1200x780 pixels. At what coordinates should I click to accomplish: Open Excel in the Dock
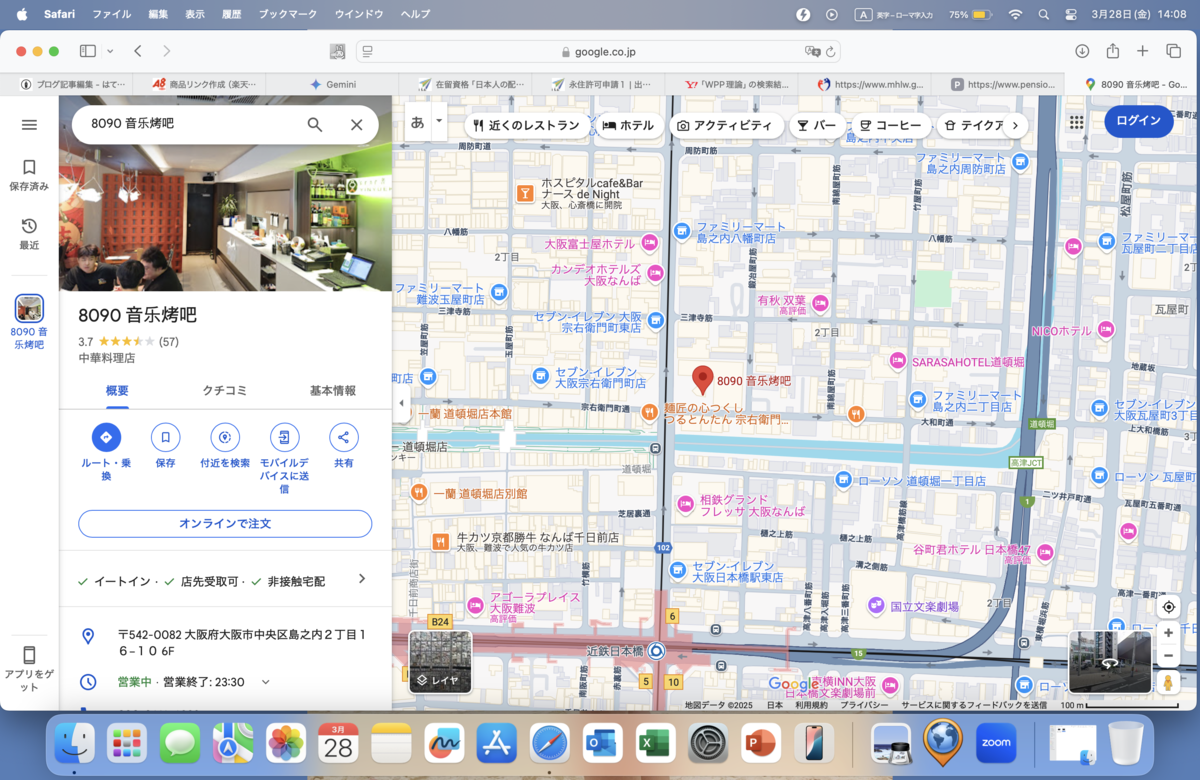point(654,743)
